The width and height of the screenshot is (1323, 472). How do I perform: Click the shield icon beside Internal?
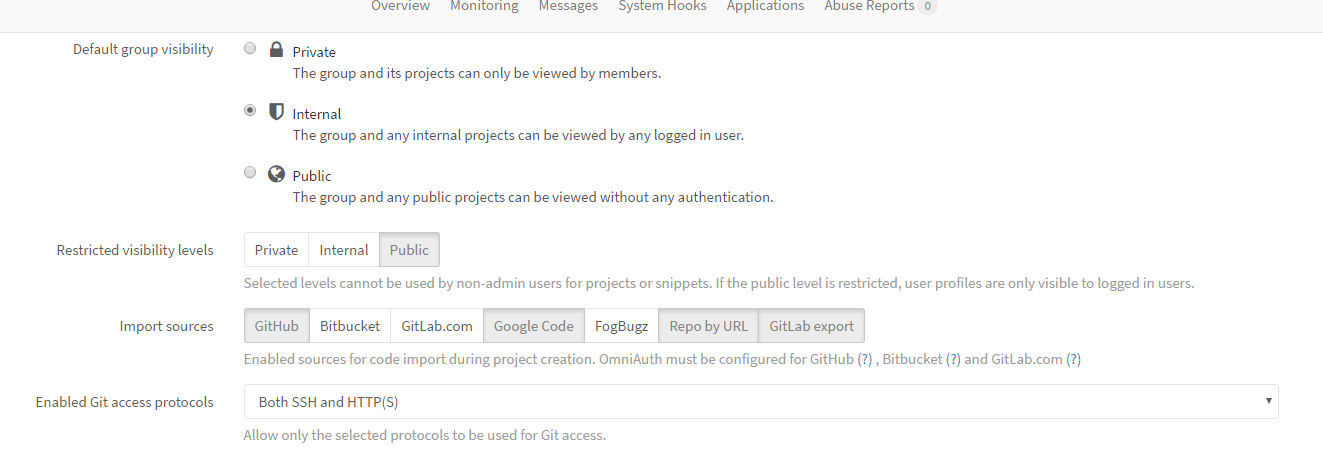click(277, 111)
